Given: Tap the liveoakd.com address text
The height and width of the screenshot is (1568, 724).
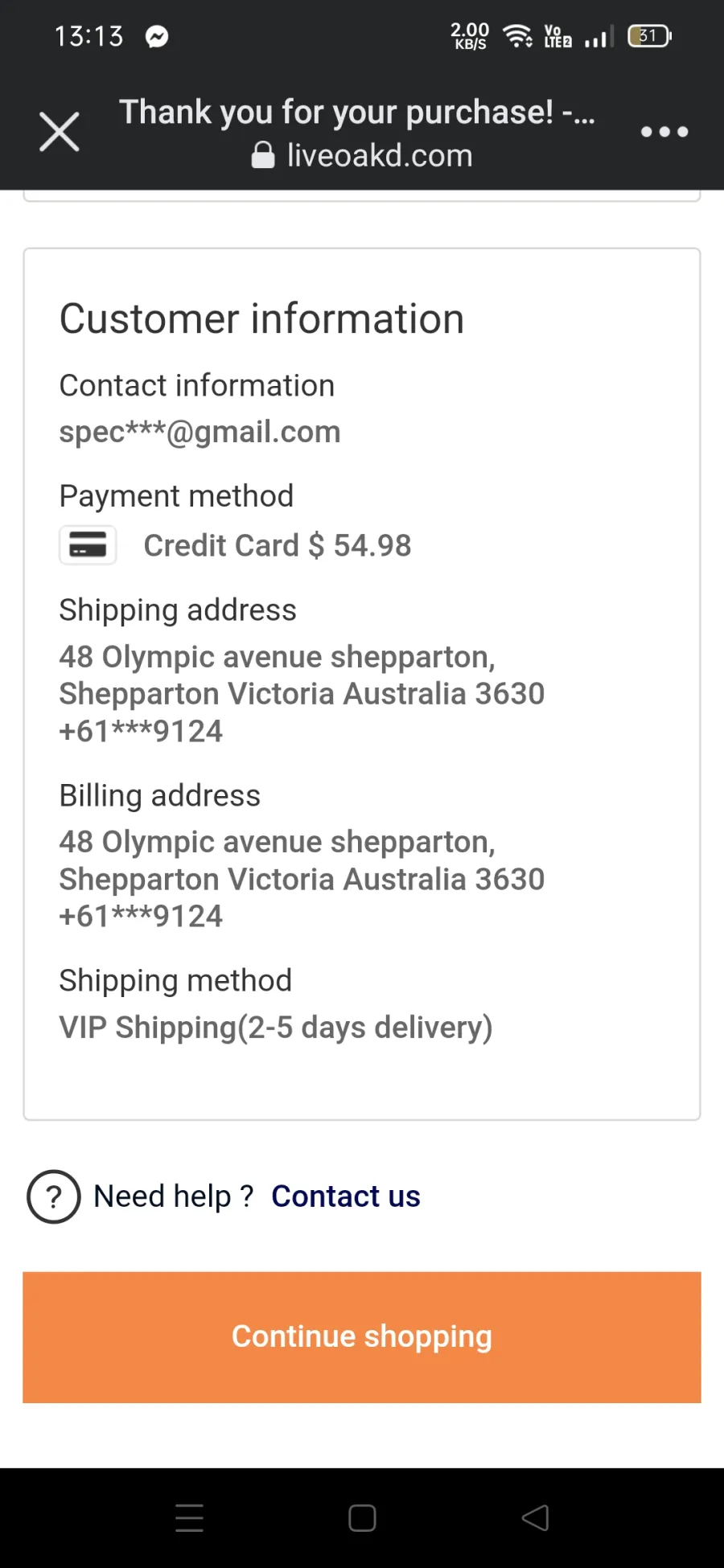Looking at the screenshot, I should [x=380, y=155].
